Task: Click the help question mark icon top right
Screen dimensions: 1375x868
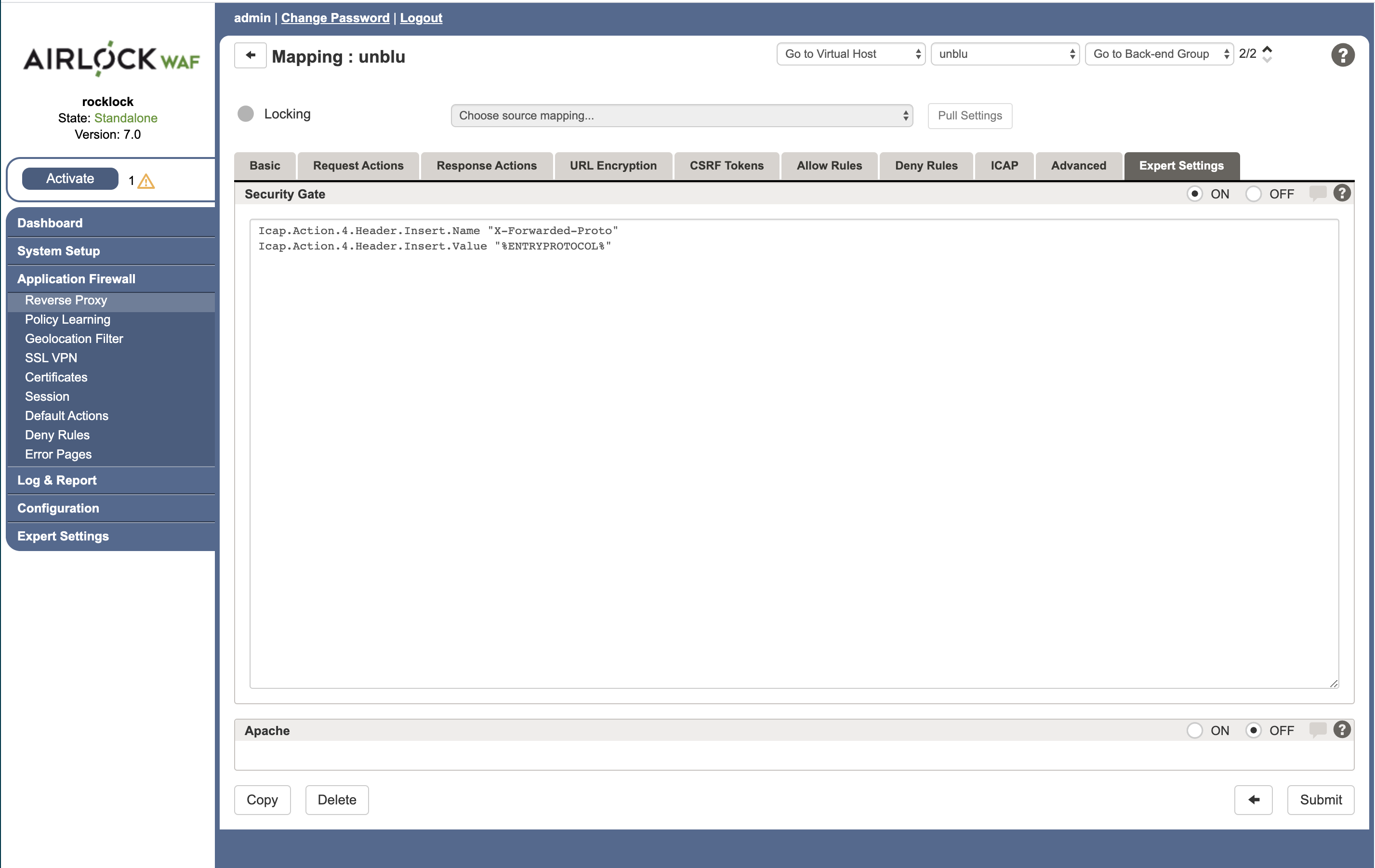Action: coord(1343,54)
